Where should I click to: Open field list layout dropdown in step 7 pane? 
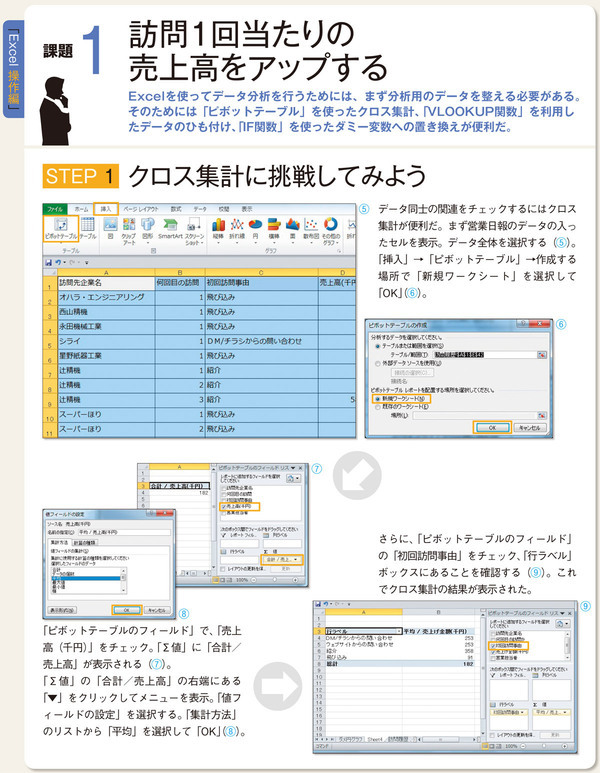coord(293,478)
